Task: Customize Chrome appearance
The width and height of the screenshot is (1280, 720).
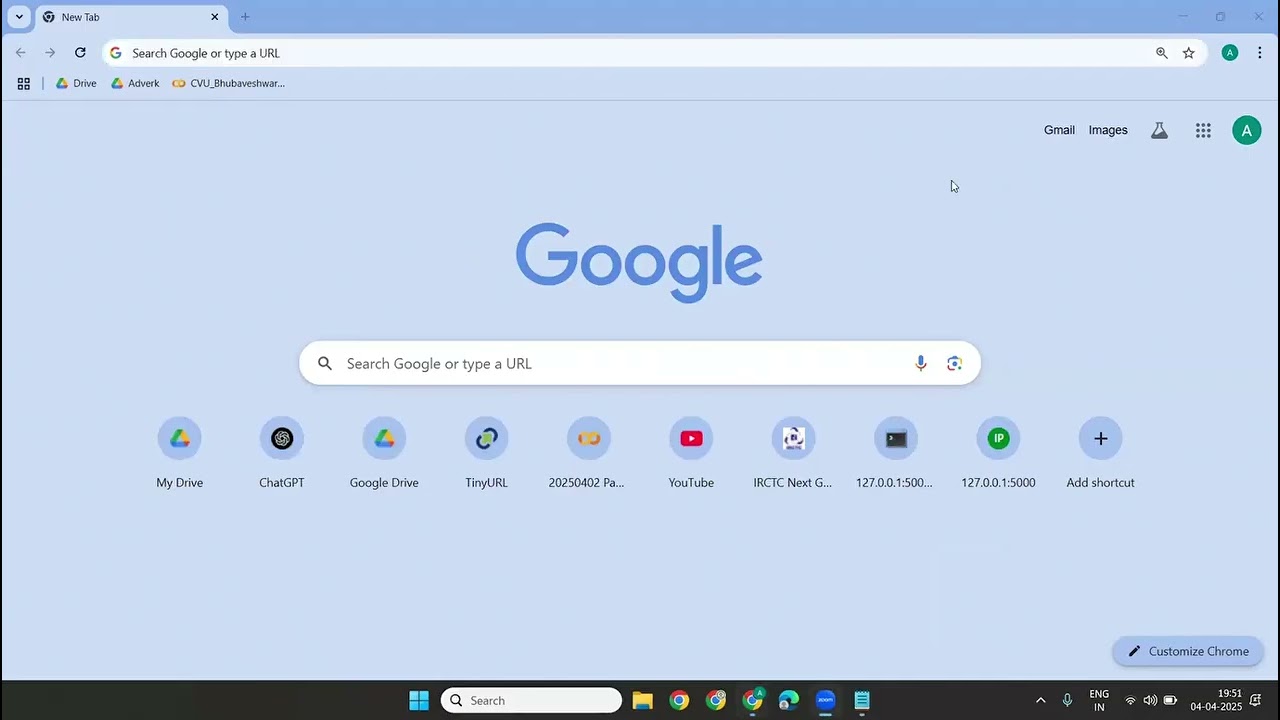Action: pos(1187,651)
